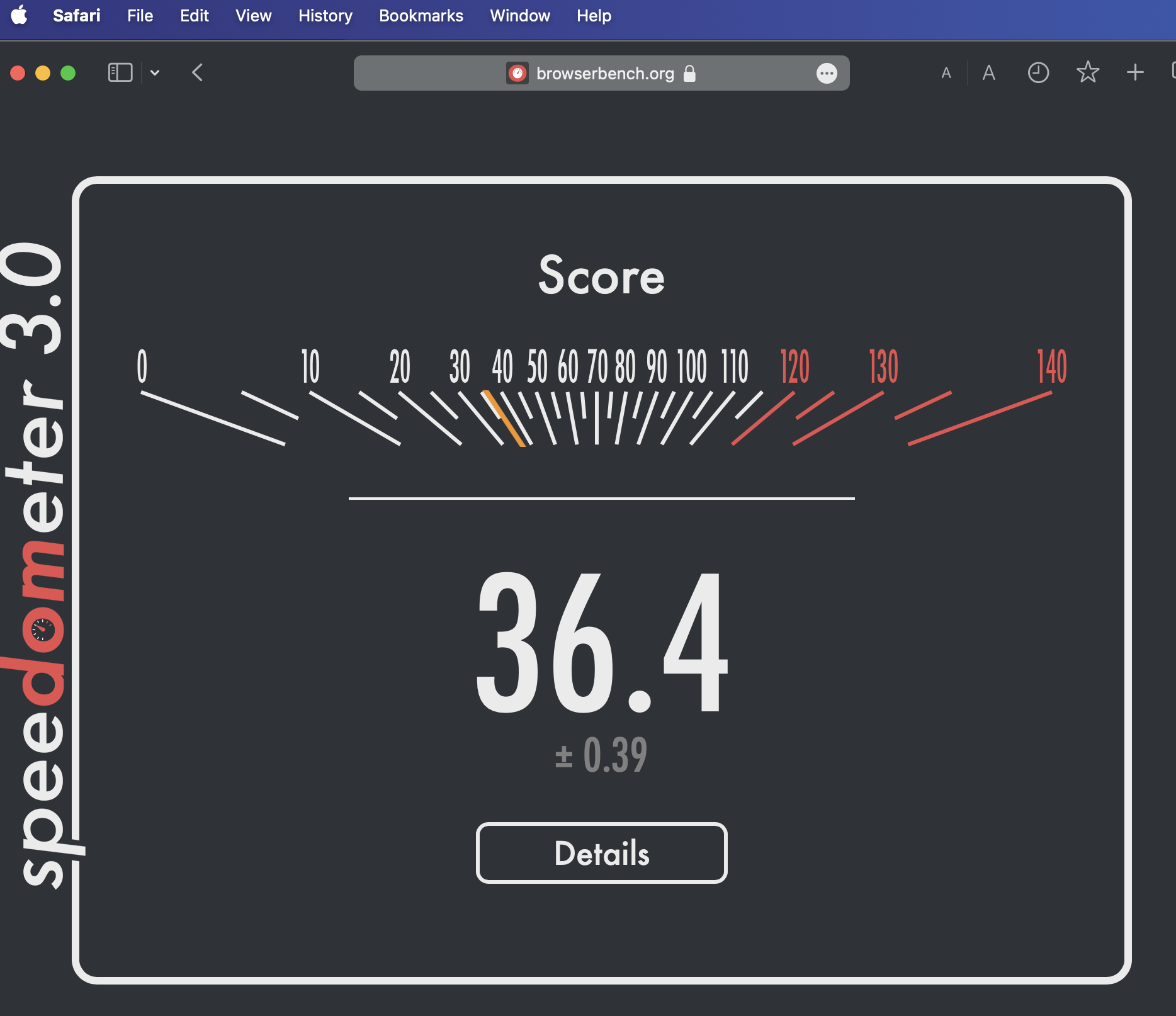The image size is (1176, 1016).
Task: Click the browserbench.org address bar
Action: coord(601,73)
